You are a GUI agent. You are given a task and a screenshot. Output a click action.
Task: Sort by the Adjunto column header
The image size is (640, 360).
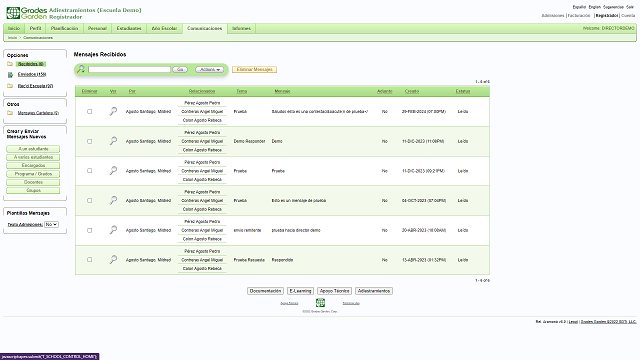pyautogui.click(x=384, y=91)
